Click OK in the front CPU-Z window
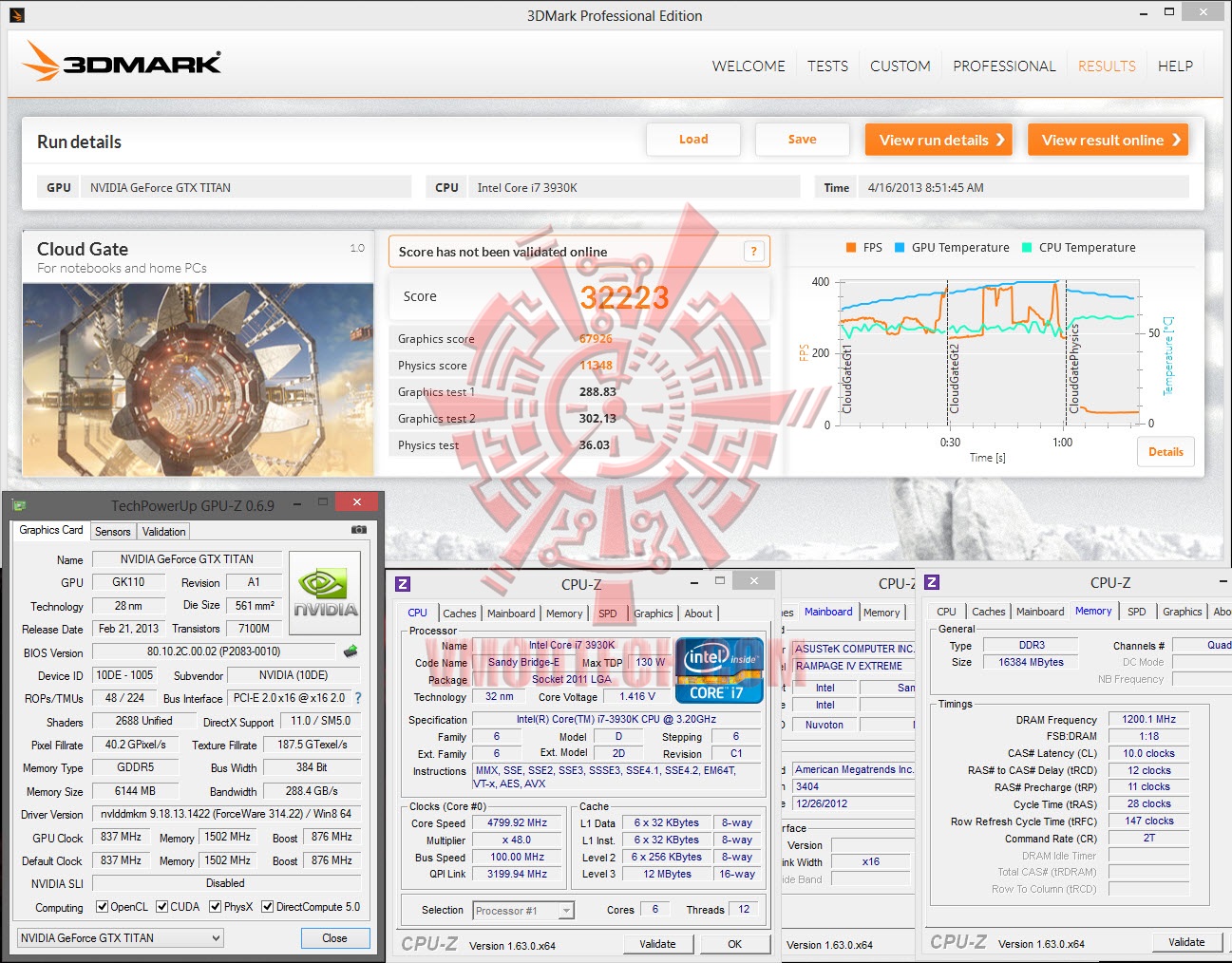Screen dimensions: 1232x963 [734, 944]
